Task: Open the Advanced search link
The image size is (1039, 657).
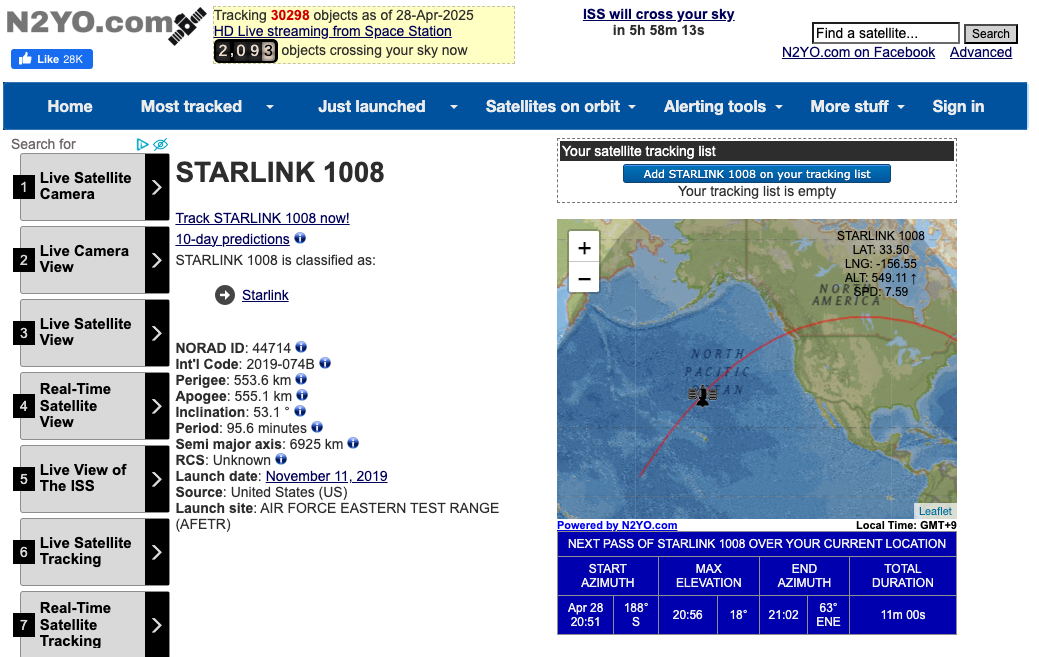Action: (x=981, y=52)
